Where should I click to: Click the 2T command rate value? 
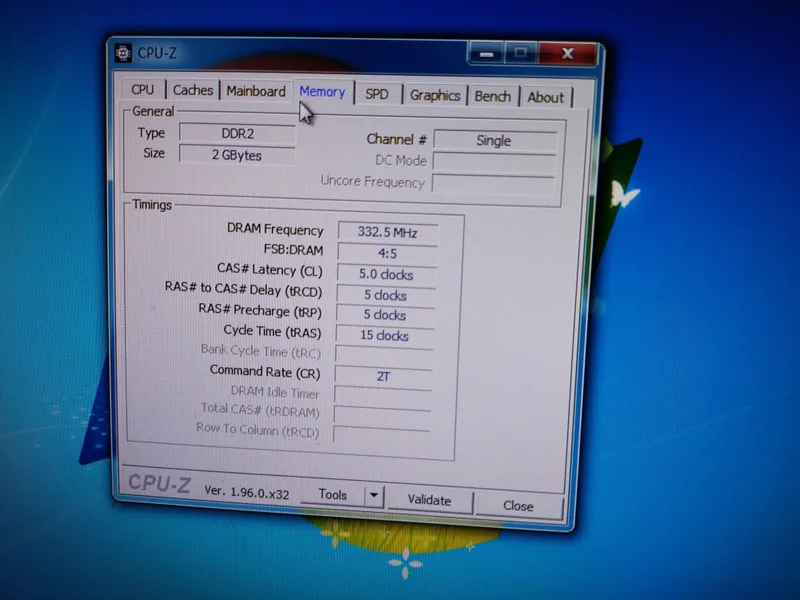click(383, 376)
